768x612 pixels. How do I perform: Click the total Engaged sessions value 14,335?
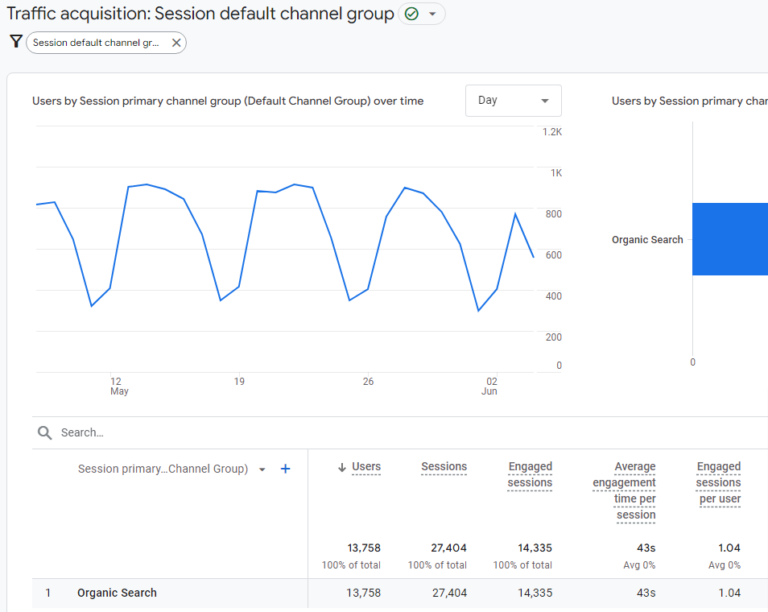535,548
